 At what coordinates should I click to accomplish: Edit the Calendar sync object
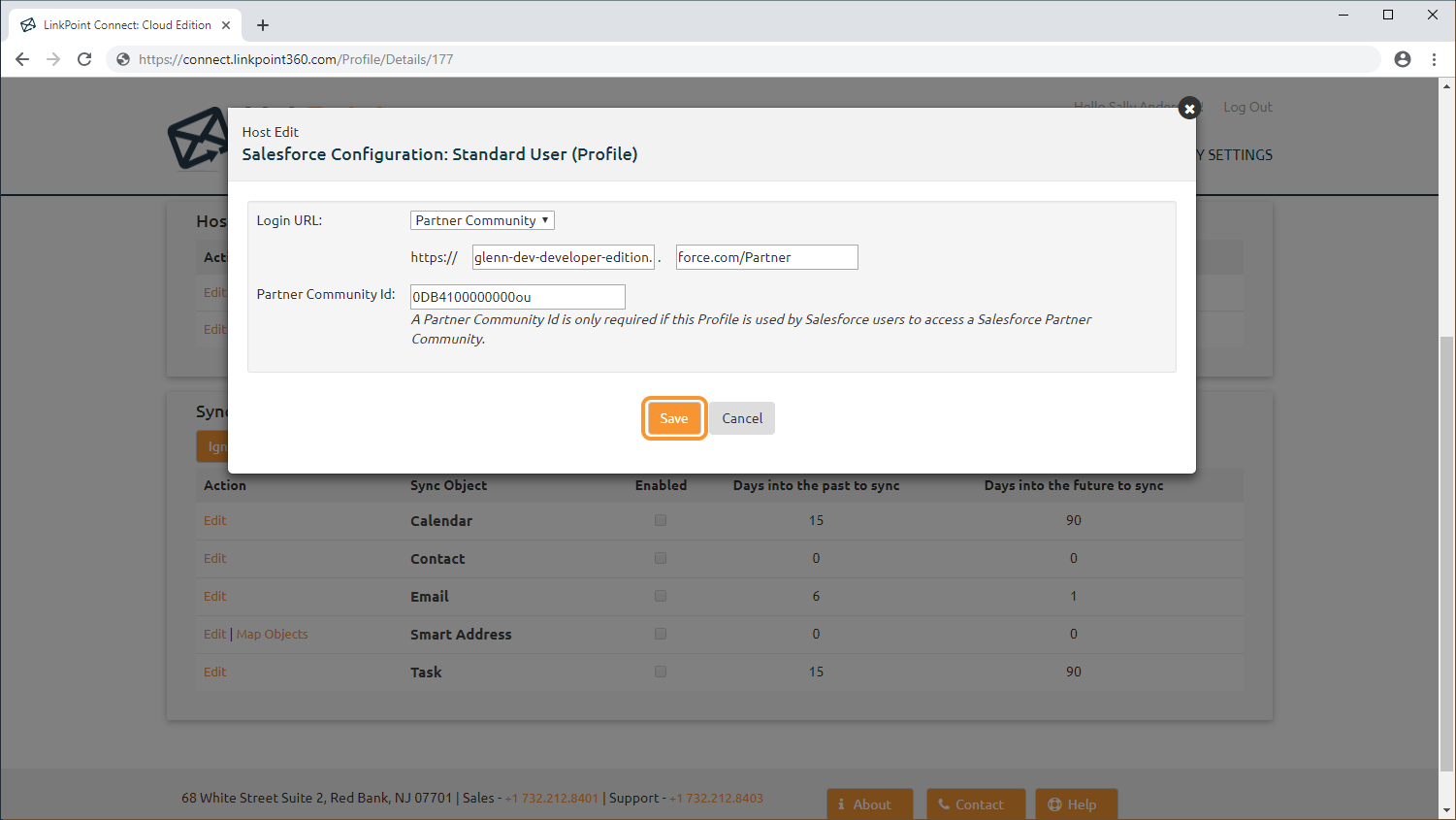point(214,520)
